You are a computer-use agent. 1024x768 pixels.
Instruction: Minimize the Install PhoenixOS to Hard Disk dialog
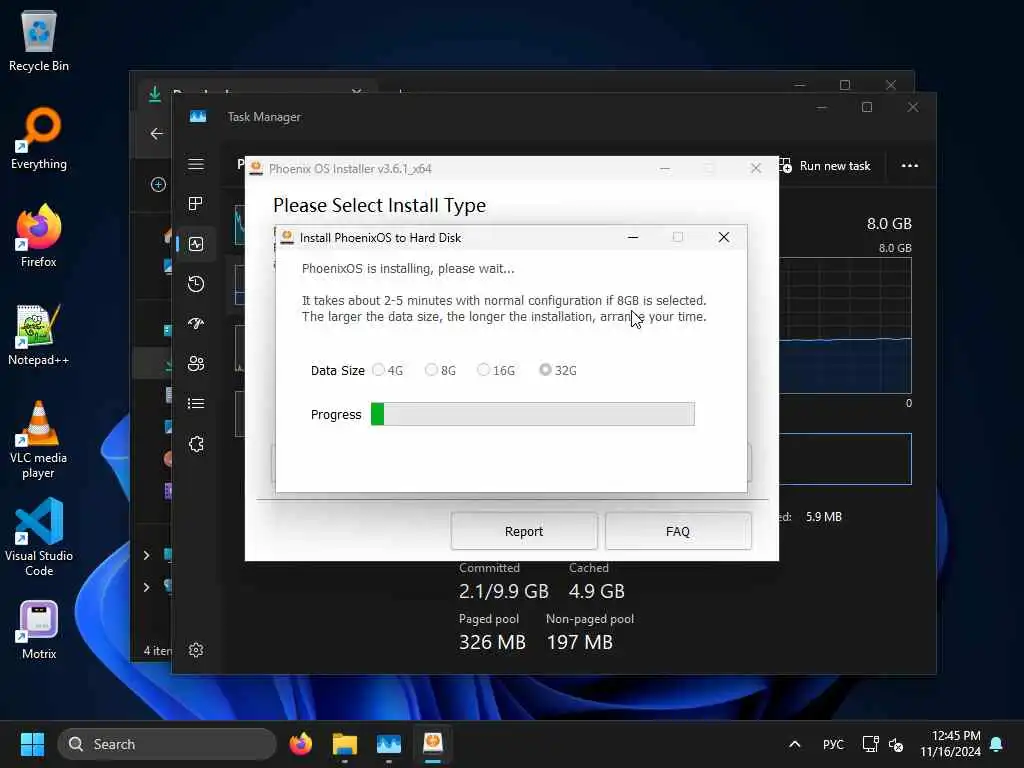click(632, 237)
